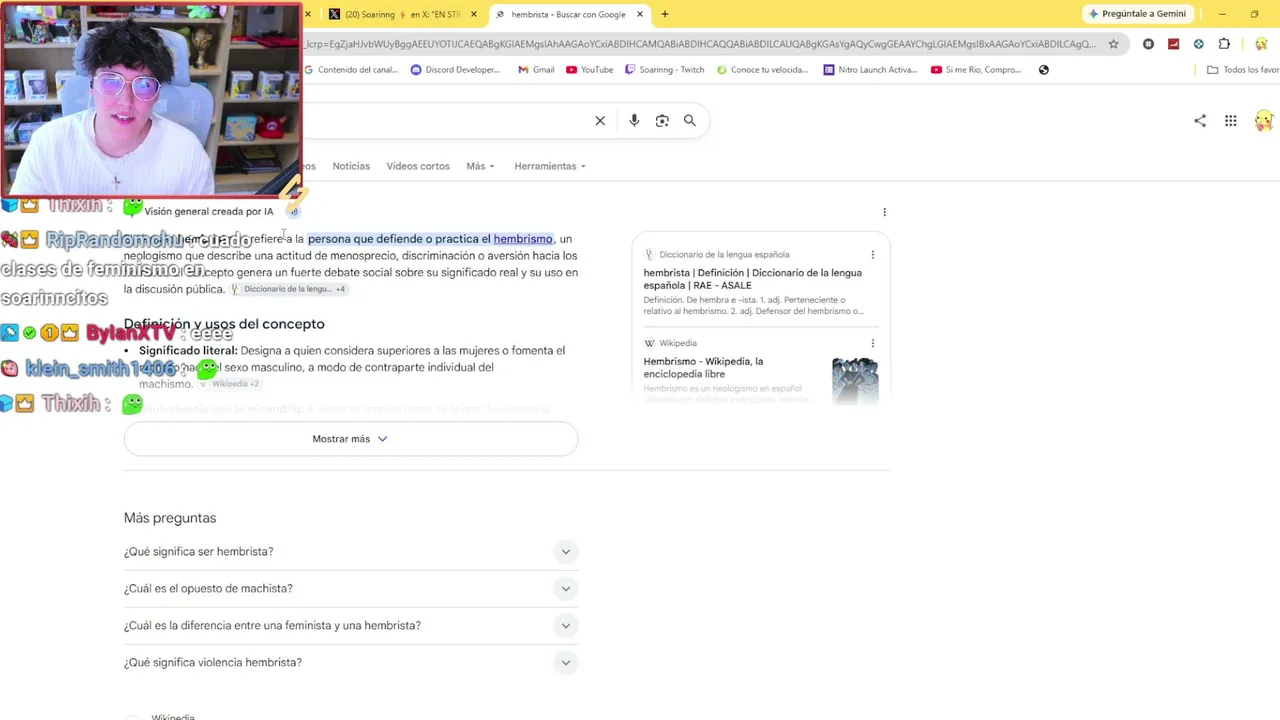Click the 'Diccionario de la lengu... +4' source chip
This screenshot has width=1280, height=720.
point(288,289)
